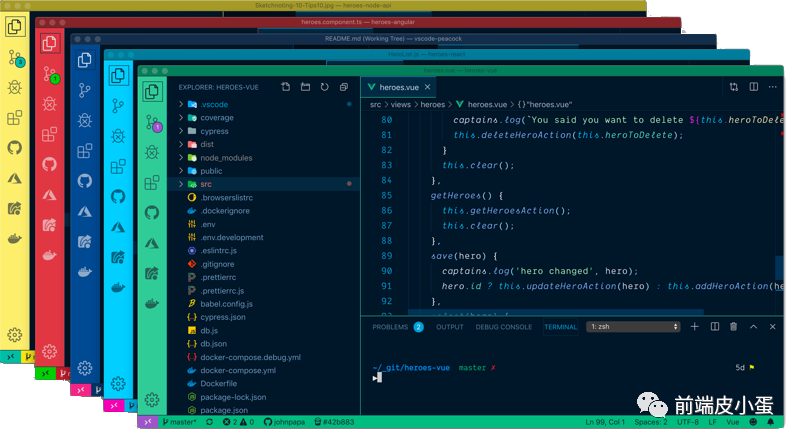Open Explorer in cyan heroes-react window
The height and width of the screenshot is (441, 800).
click(118, 76)
